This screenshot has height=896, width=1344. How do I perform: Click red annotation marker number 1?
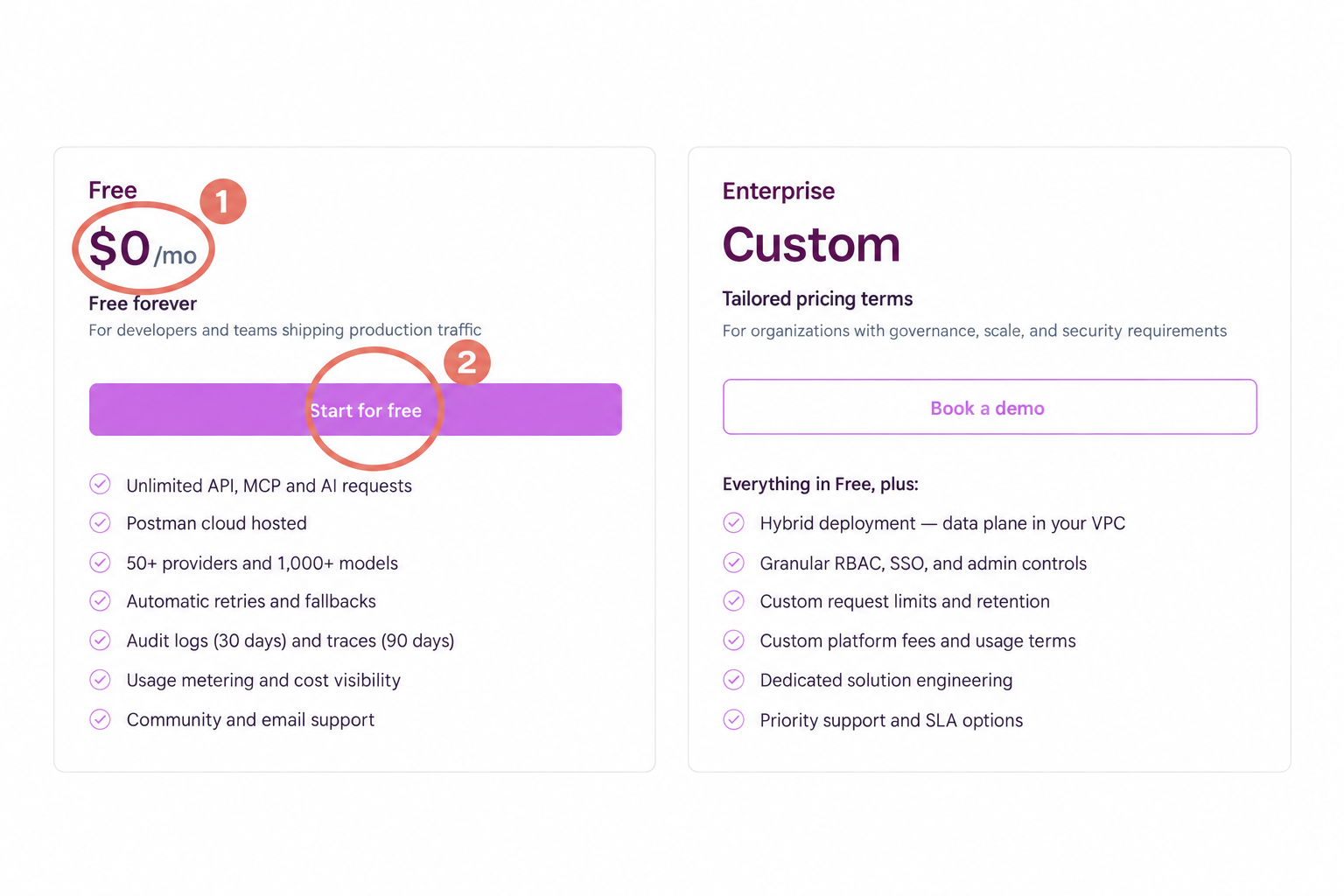[x=222, y=201]
